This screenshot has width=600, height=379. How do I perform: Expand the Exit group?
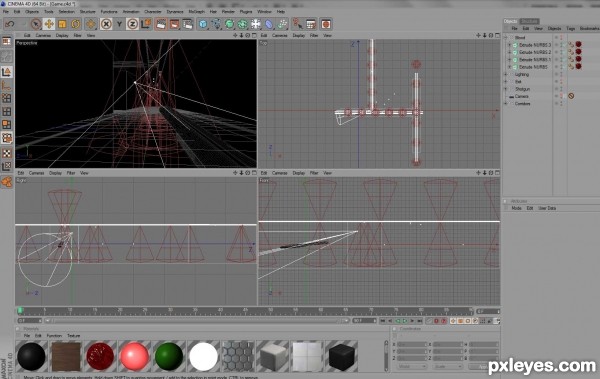click(x=506, y=82)
